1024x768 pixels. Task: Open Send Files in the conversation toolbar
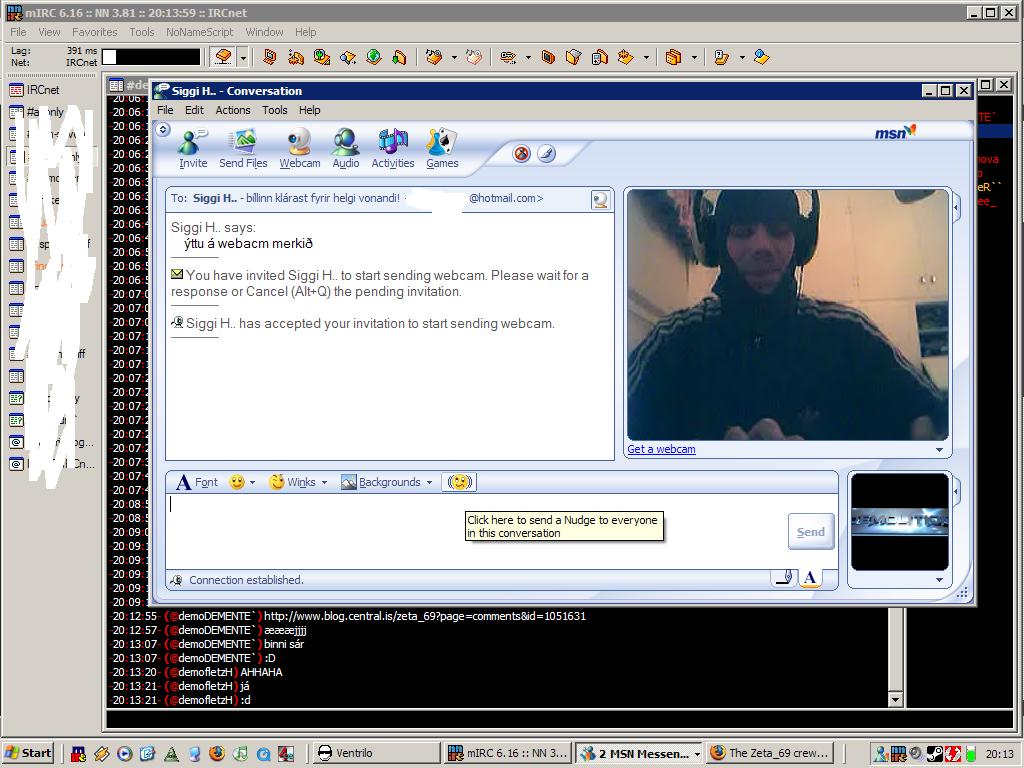(243, 150)
